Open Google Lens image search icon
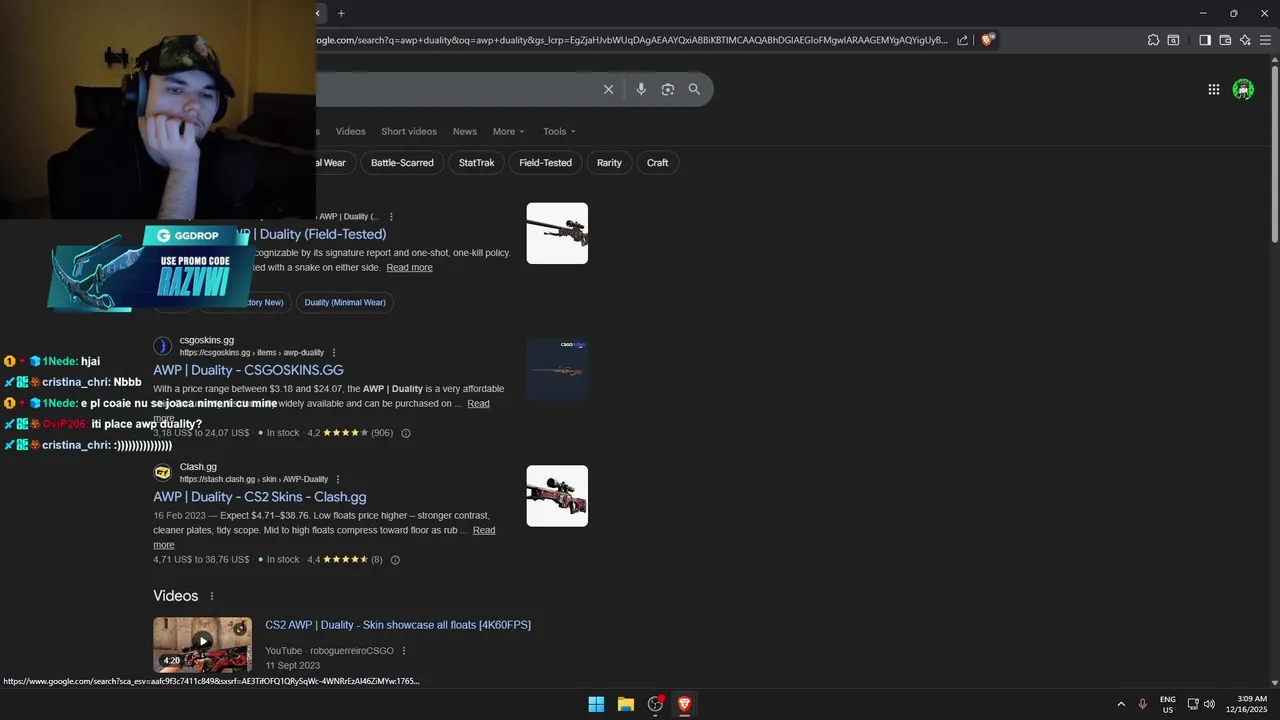 click(x=668, y=89)
